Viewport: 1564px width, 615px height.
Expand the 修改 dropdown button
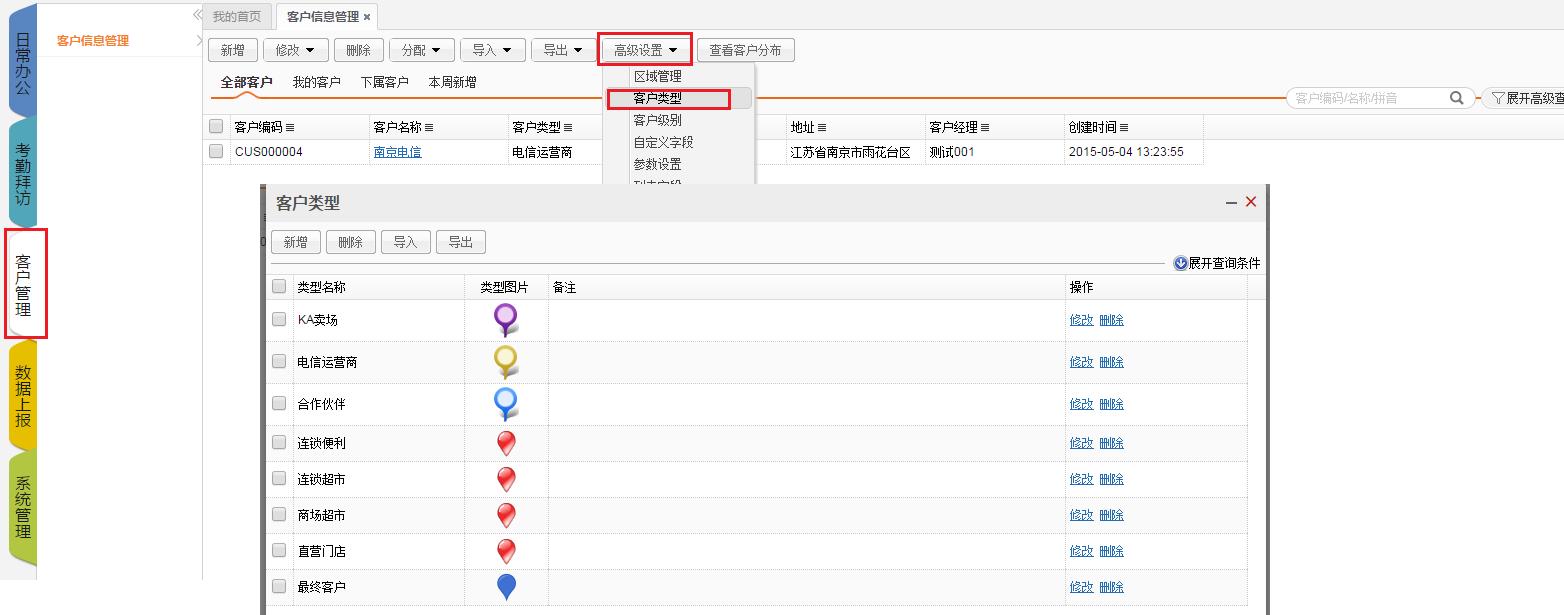tap(295, 50)
